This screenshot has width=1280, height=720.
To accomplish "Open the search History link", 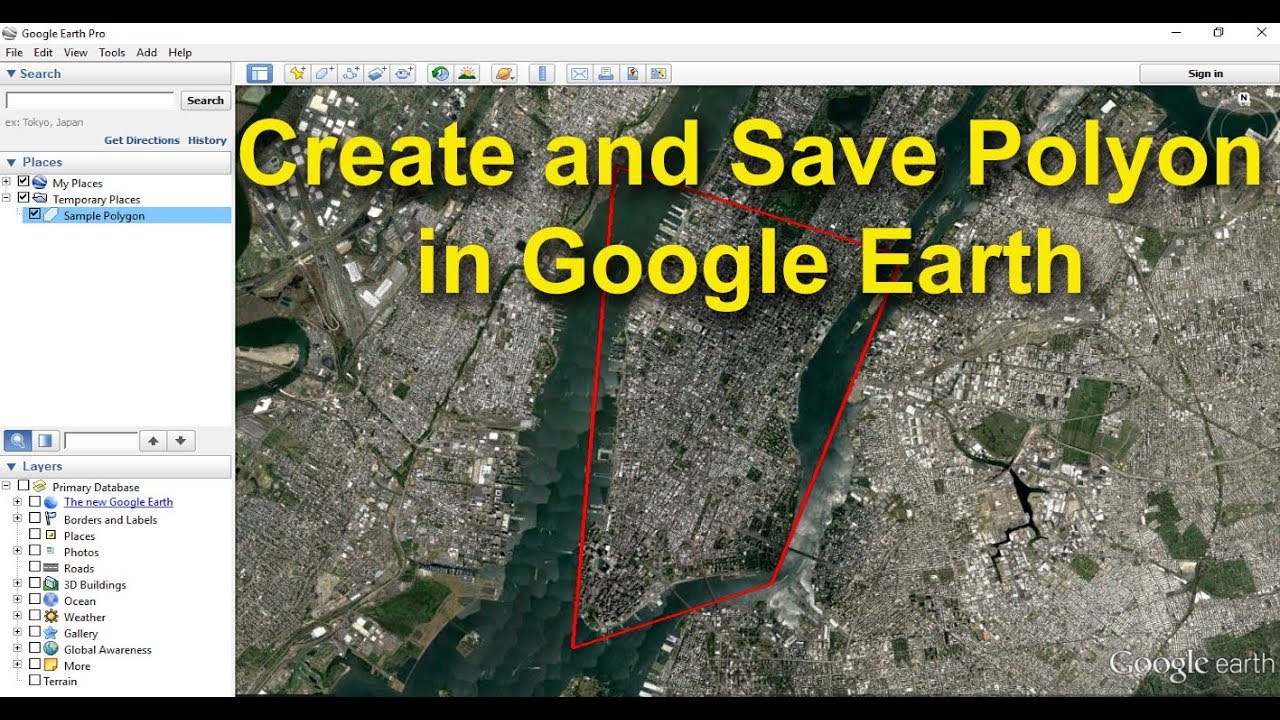I will coord(207,140).
